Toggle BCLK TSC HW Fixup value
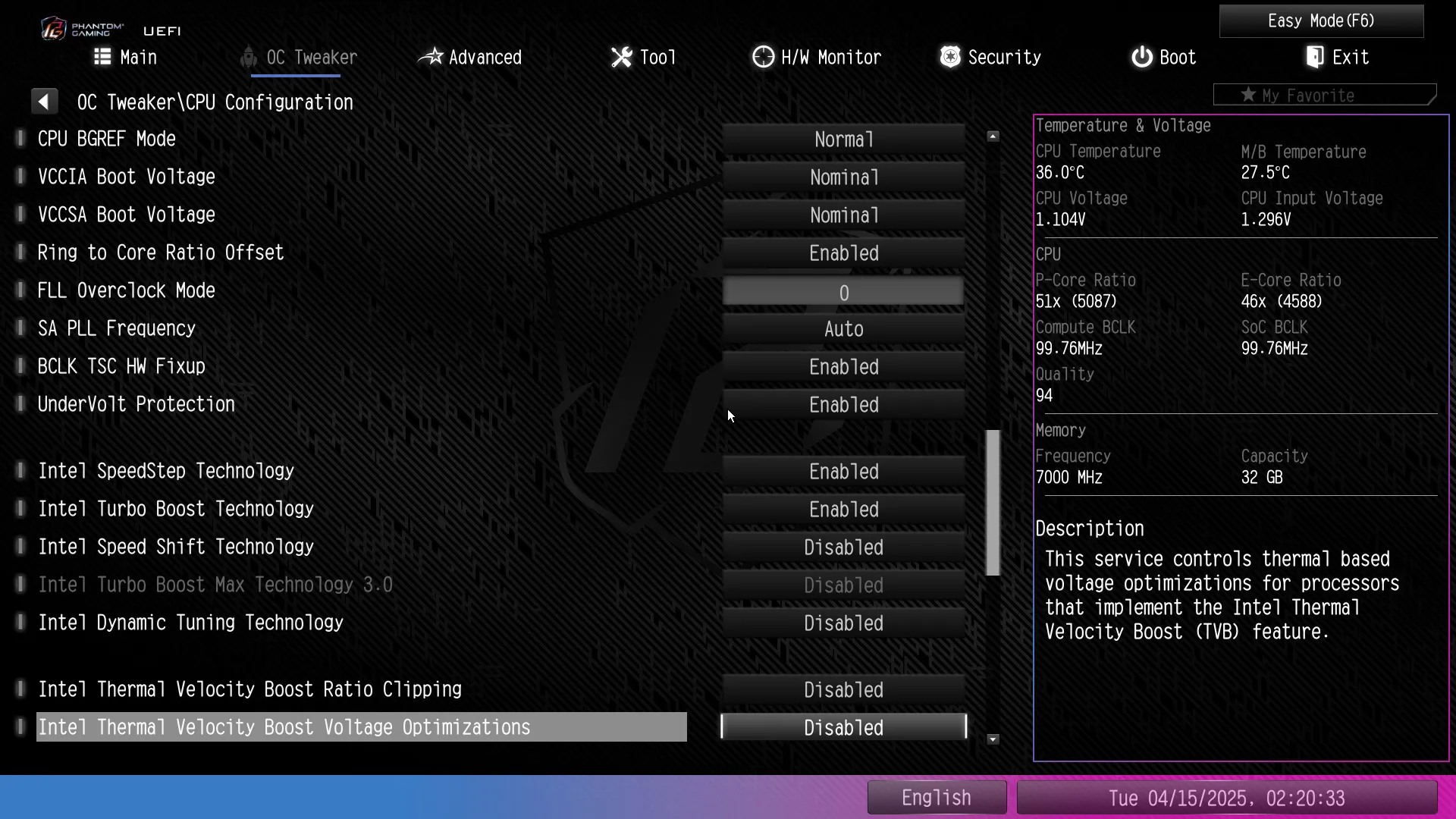This screenshot has width=1456, height=819. (x=843, y=367)
